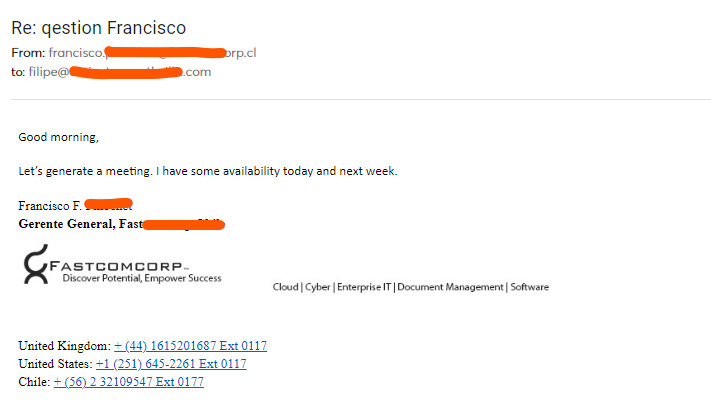Click the 'Good morning,' greeting text
This screenshot has width=711, height=400.
(x=59, y=137)
